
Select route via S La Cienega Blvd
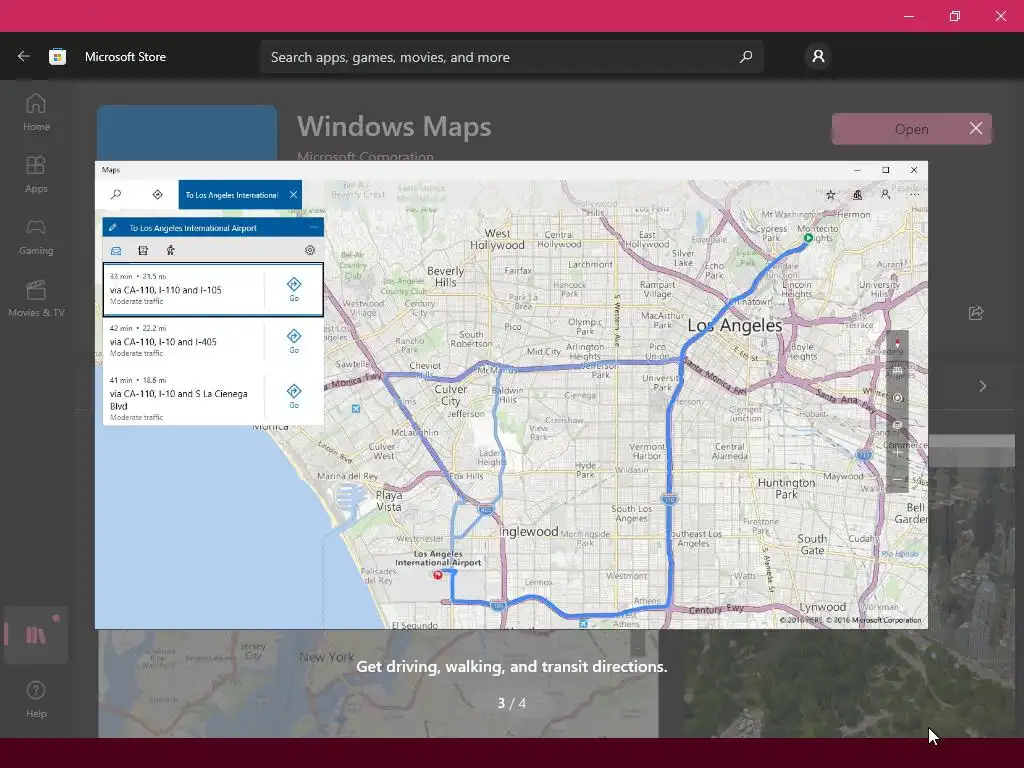[x=213, y=398]
